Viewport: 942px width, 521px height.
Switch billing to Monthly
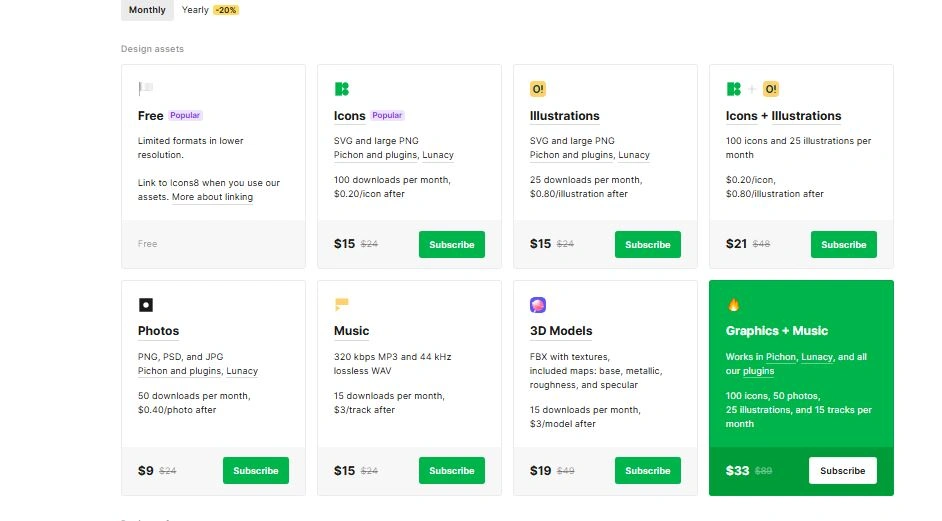point(147,10)
